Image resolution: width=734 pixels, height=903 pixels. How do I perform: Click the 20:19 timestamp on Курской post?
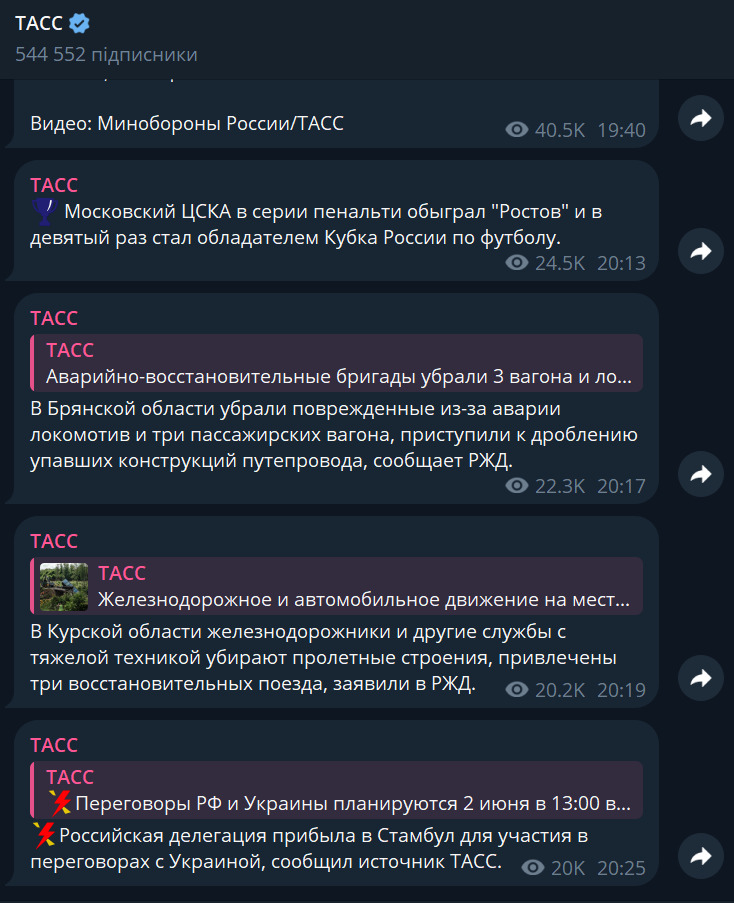[x=621, y=690]
